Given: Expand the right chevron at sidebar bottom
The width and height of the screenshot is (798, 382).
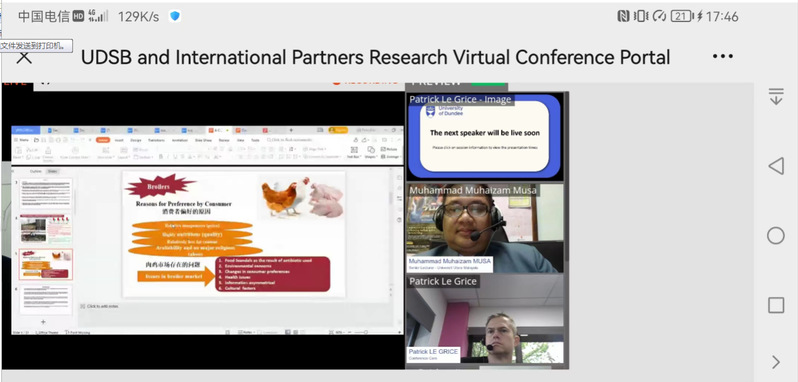Looking at the screenshot, I should tap(776, 362).
